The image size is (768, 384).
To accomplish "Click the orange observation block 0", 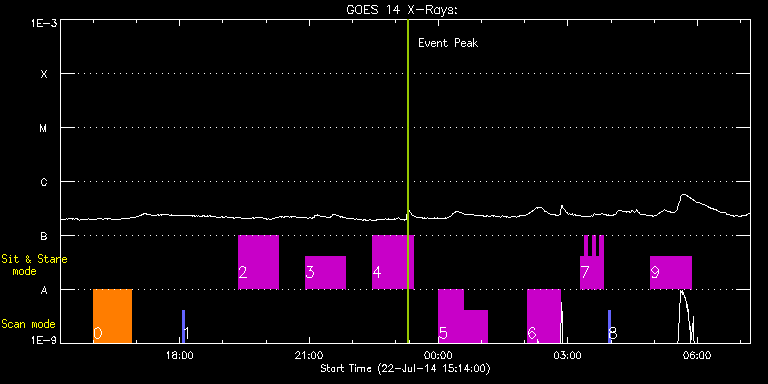I will 113,316.
